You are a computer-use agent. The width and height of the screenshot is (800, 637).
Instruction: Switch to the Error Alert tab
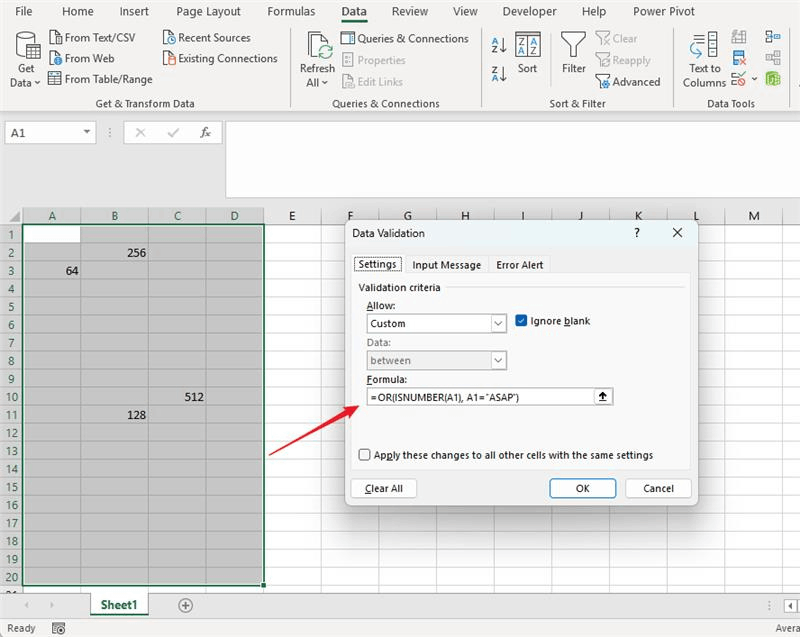521,264
